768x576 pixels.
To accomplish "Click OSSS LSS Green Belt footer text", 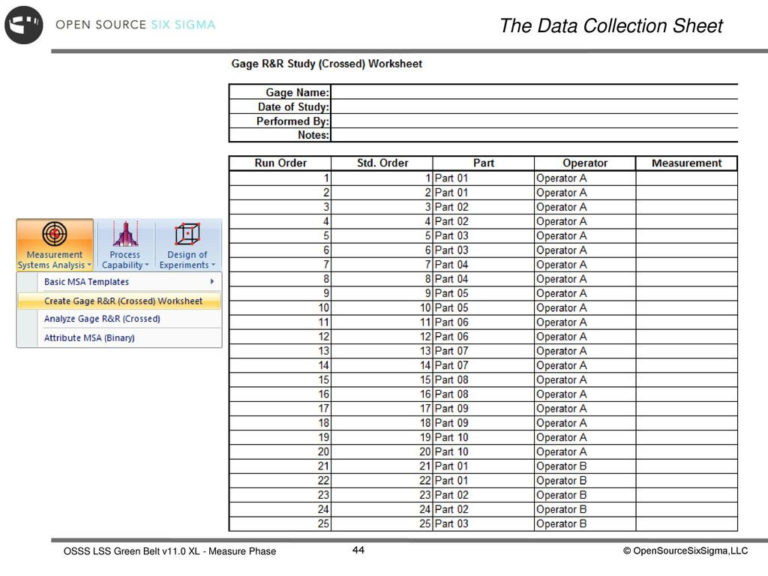I will [x=169, y=552].
